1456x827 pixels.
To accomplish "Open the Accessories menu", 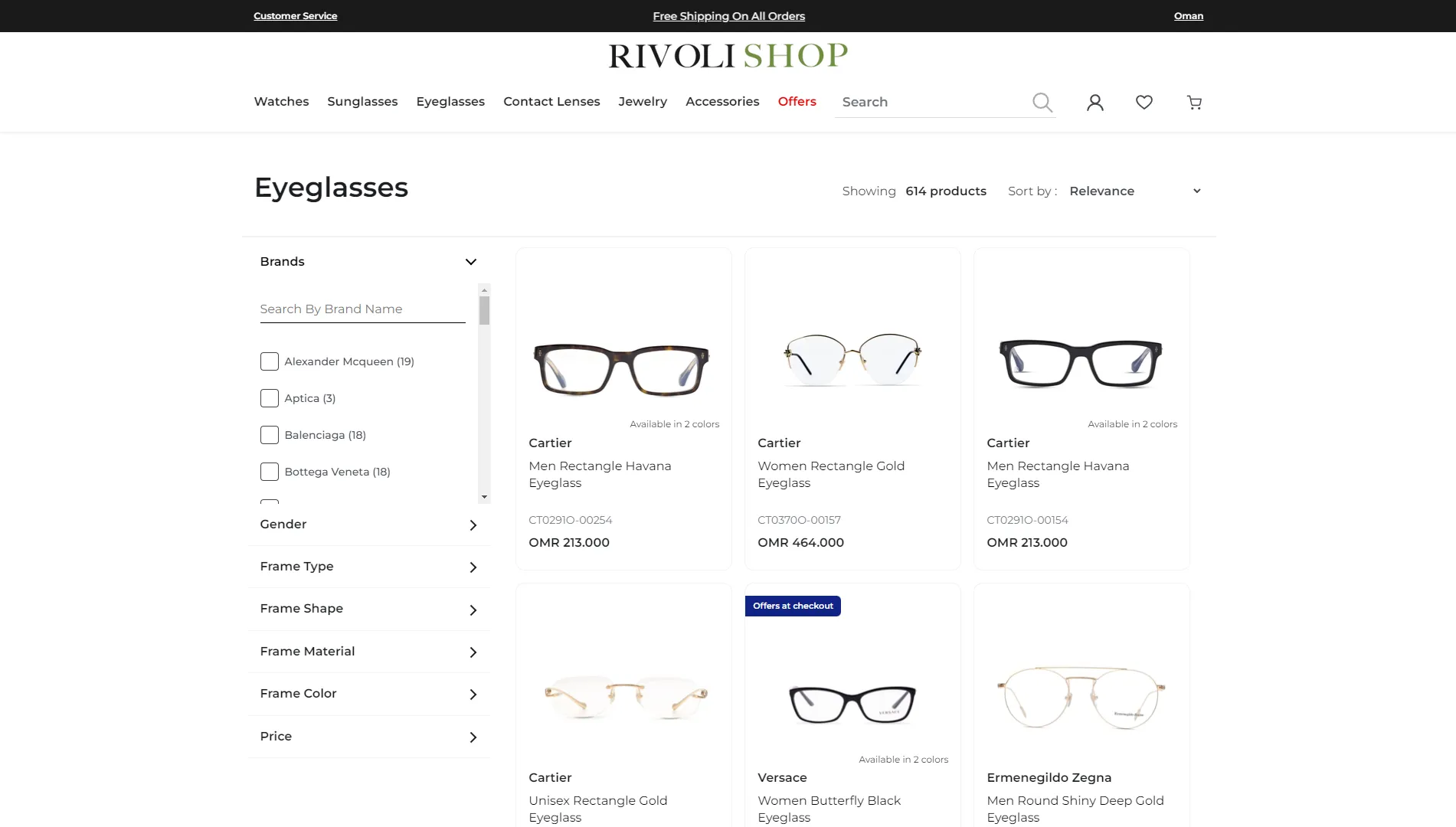I will point(722,101).
